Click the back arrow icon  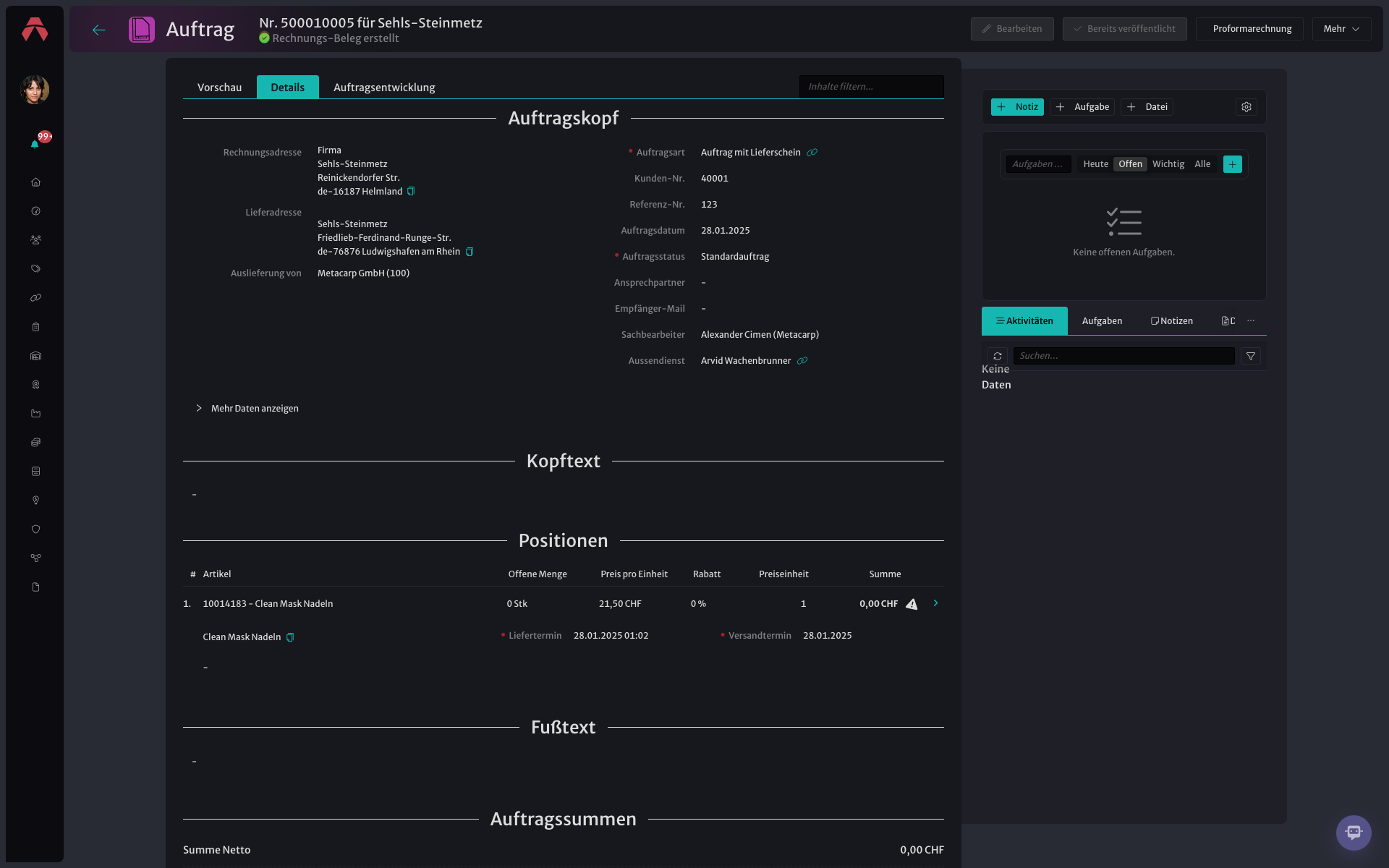coord(99,30)
